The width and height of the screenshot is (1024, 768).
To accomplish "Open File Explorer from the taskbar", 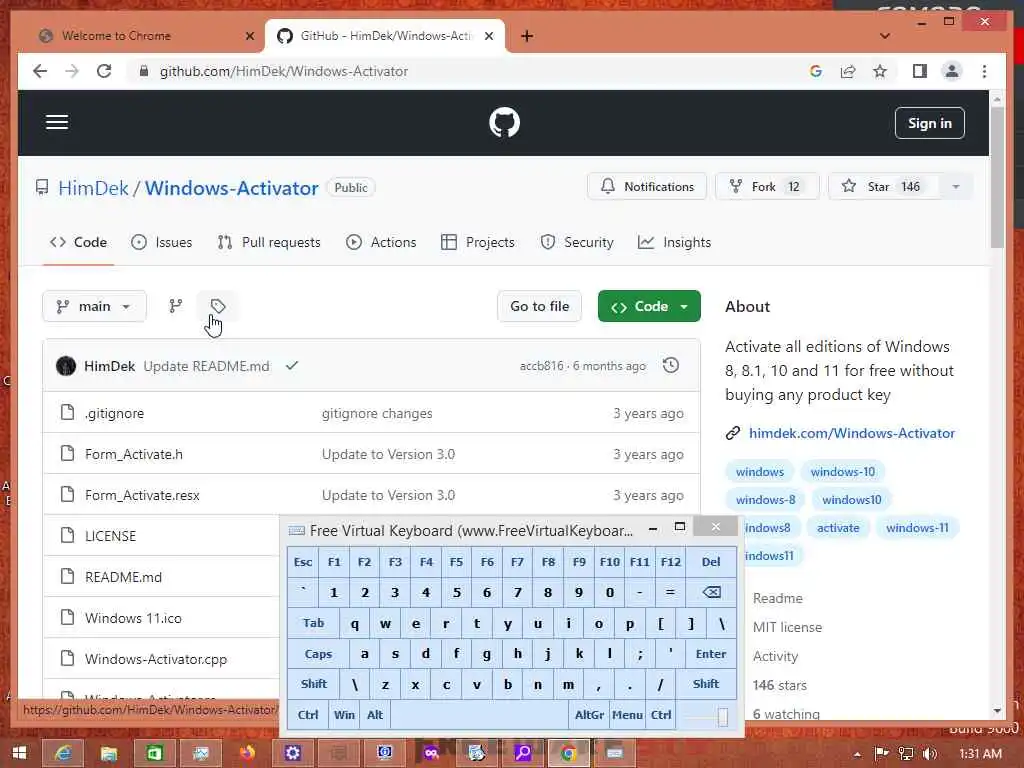I will pyautogui.click(x=109, y=753).
